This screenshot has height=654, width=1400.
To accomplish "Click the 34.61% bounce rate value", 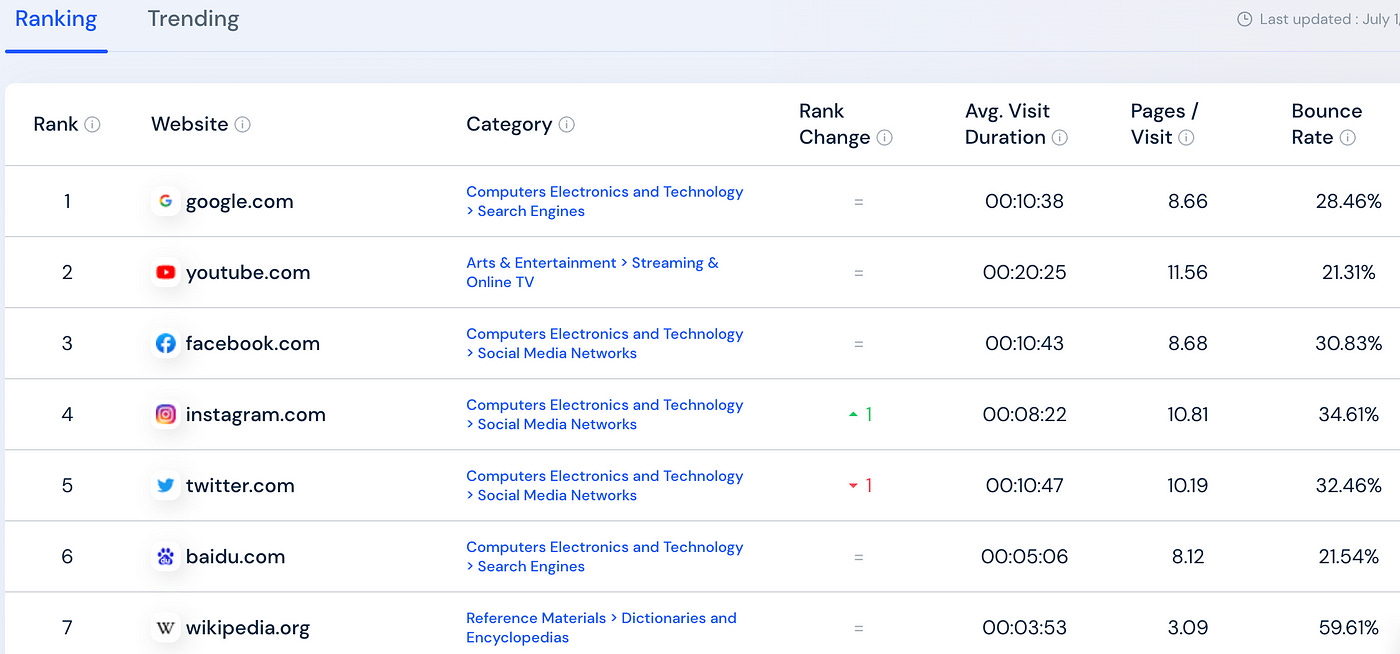I will click(1349, 414).
